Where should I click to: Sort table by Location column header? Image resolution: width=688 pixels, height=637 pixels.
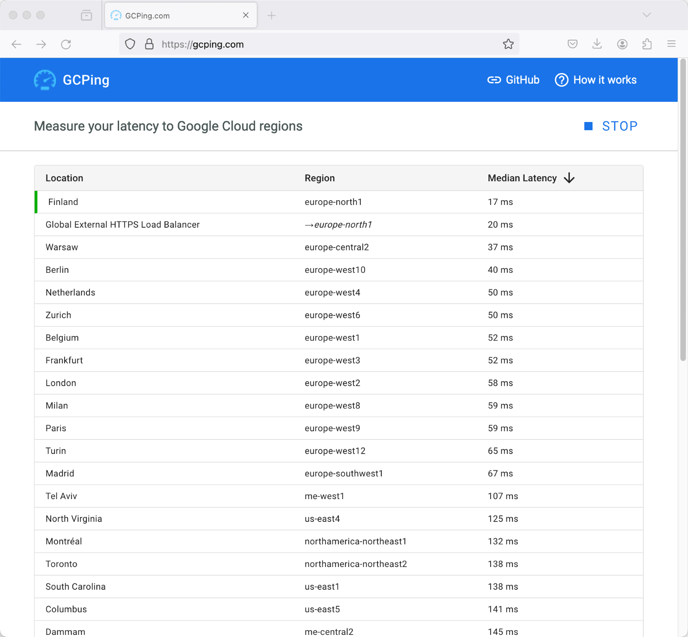tap(64, 178)
